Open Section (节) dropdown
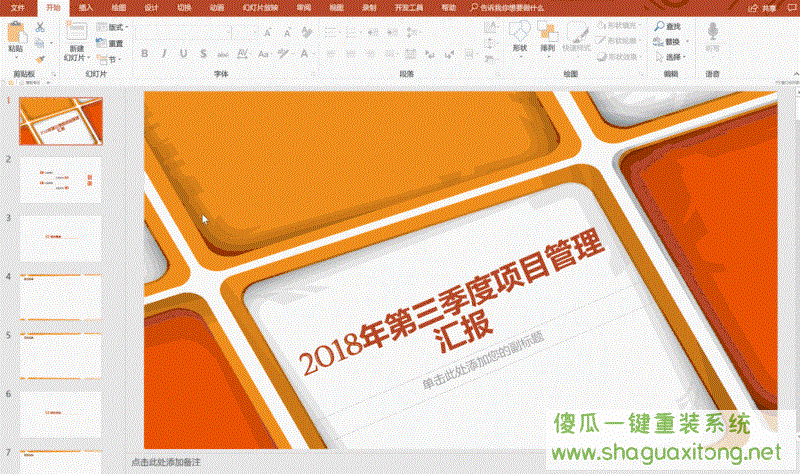Screen dimensions: 800x474 (x=109, y=59)
